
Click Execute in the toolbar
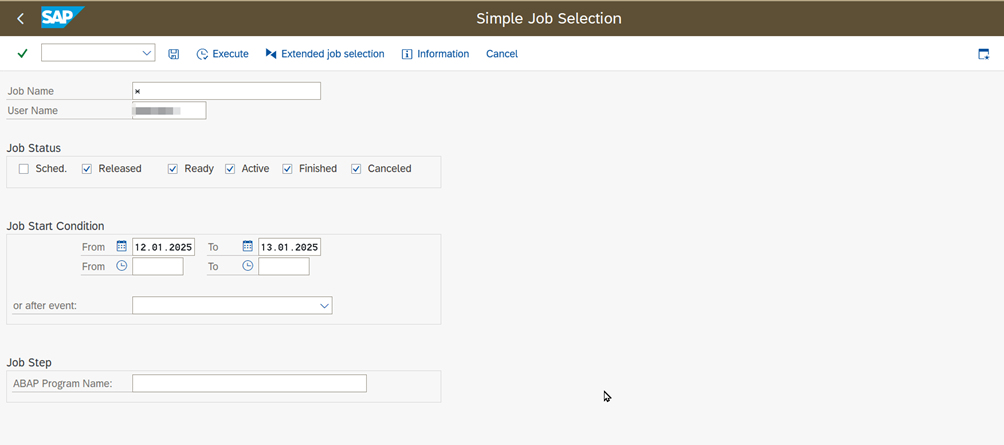coord(222,54)
